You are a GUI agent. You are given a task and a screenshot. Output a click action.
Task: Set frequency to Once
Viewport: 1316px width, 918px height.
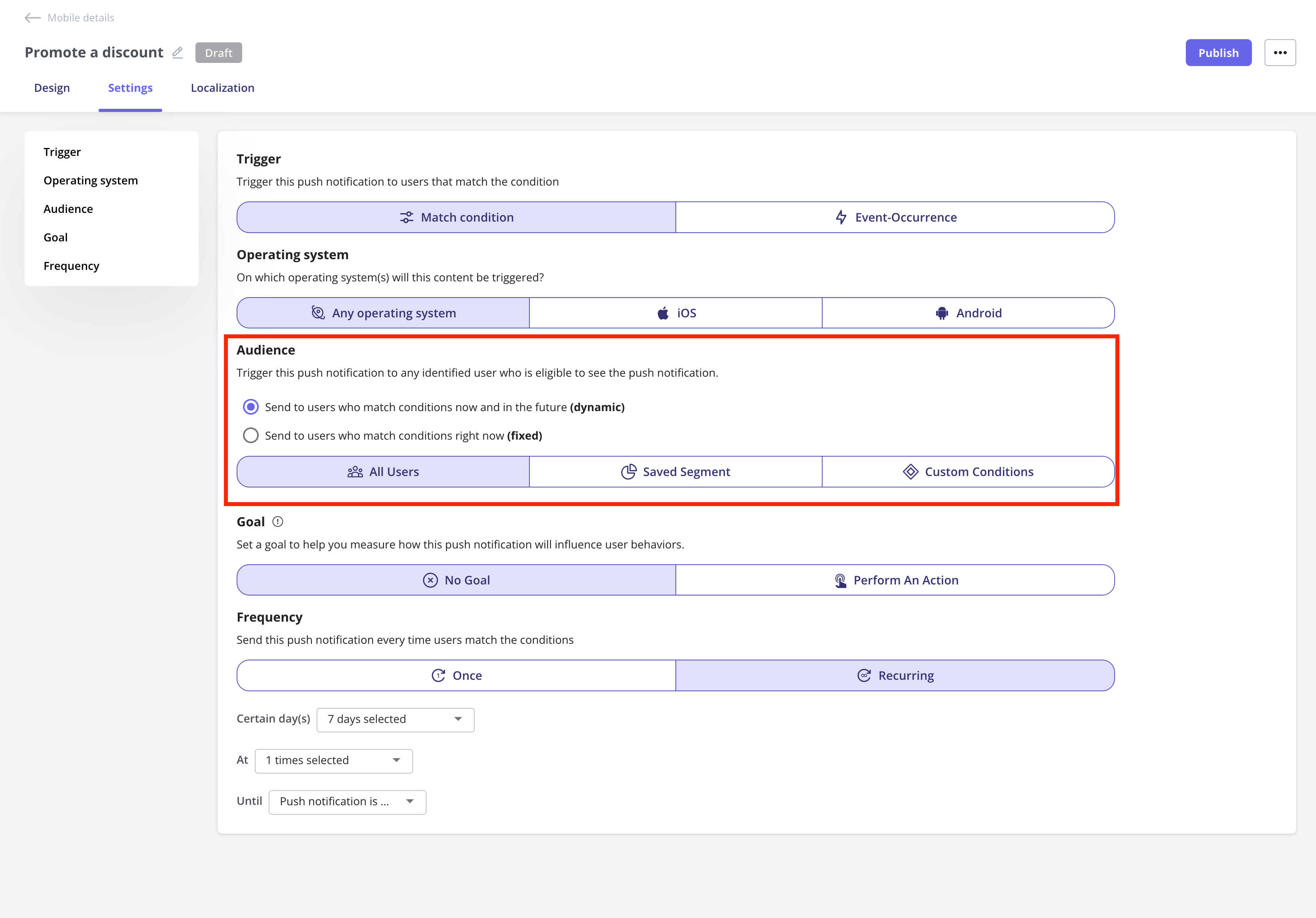[456, 675]
